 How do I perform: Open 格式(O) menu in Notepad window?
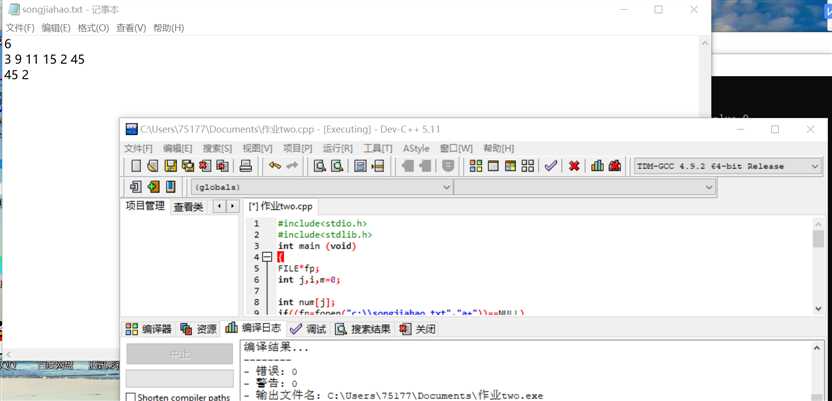(93, 28)
